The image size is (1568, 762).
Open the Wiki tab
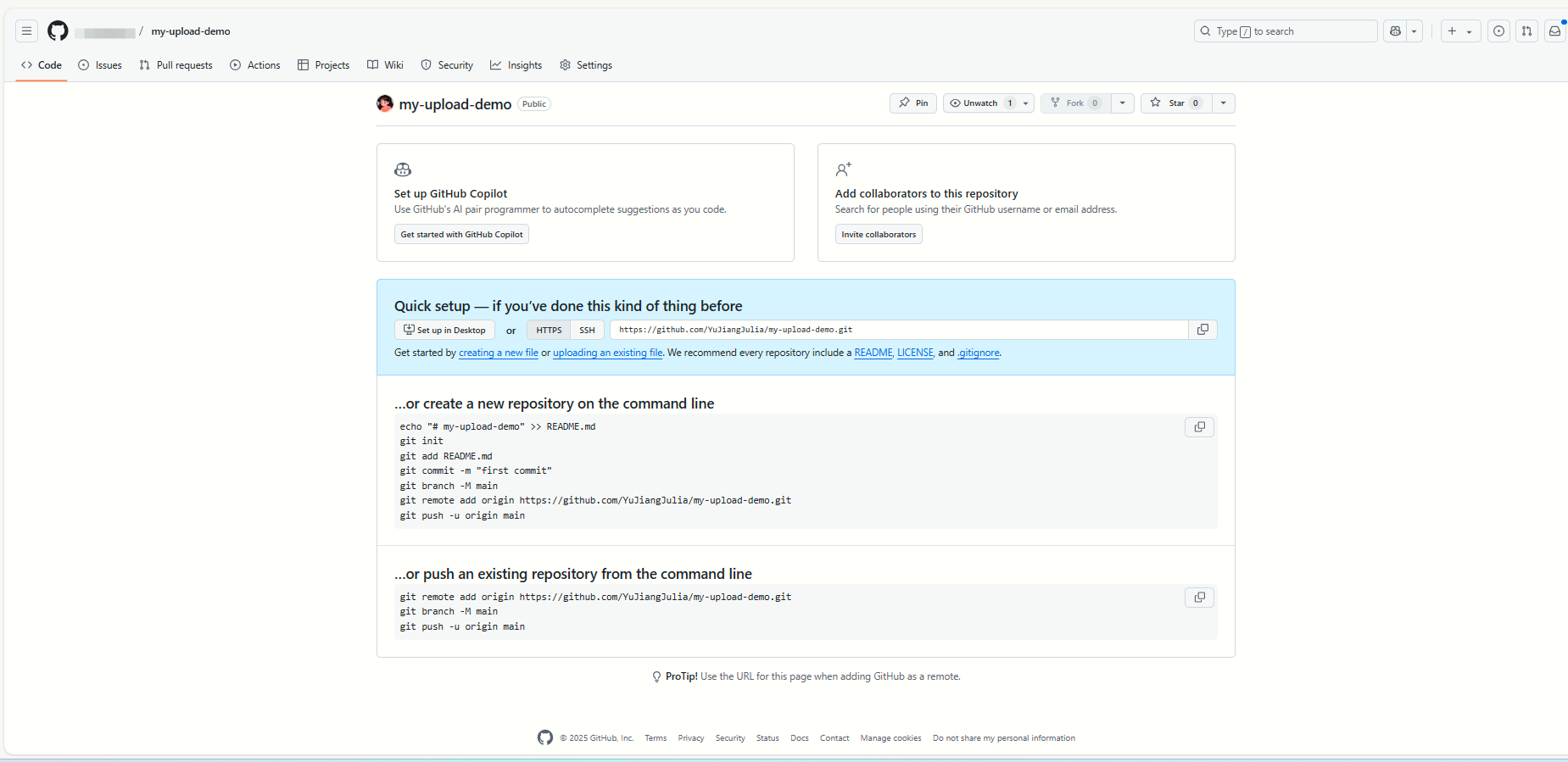click(385, 65)
